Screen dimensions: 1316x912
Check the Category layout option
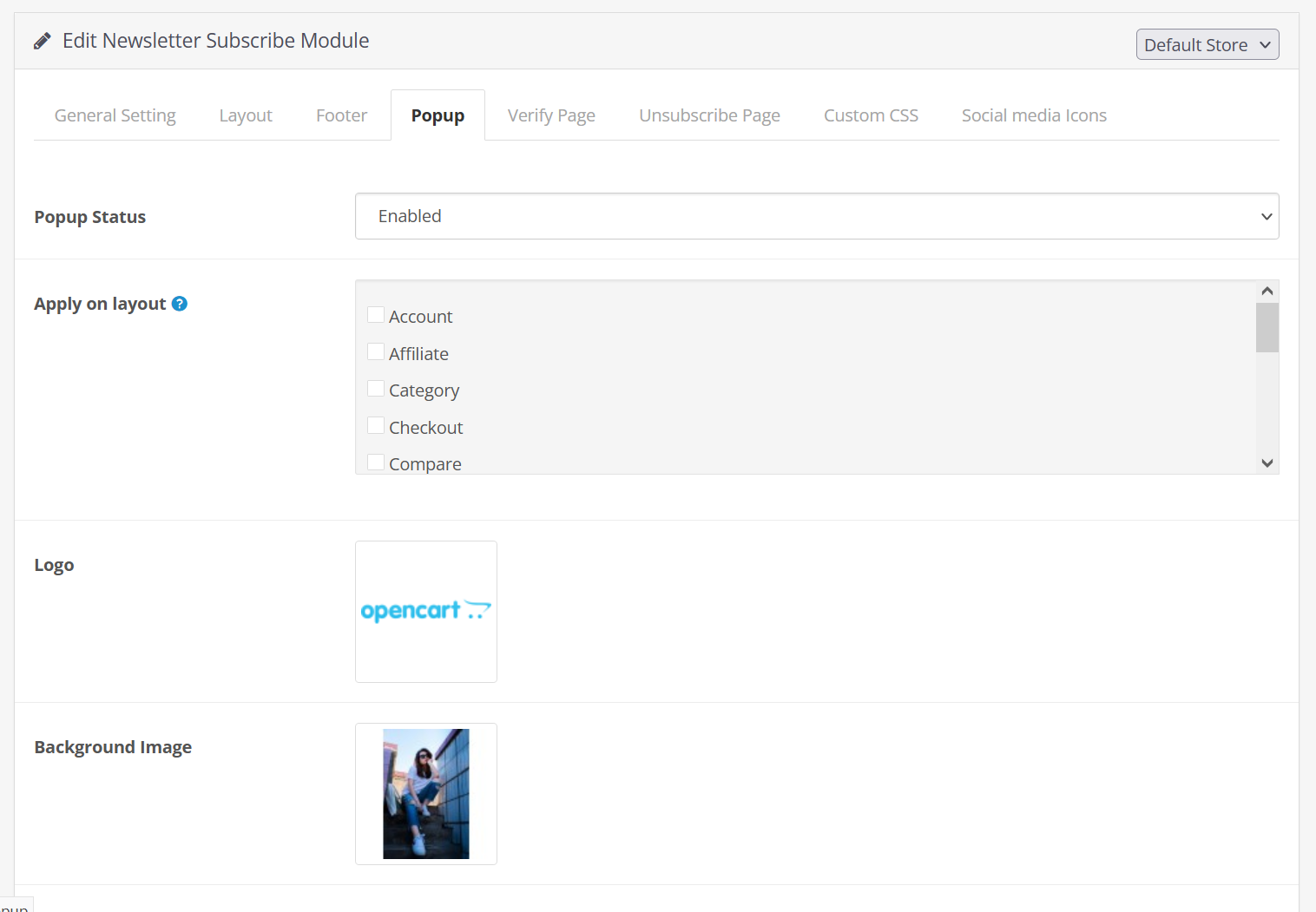click(x=376, y=389)
